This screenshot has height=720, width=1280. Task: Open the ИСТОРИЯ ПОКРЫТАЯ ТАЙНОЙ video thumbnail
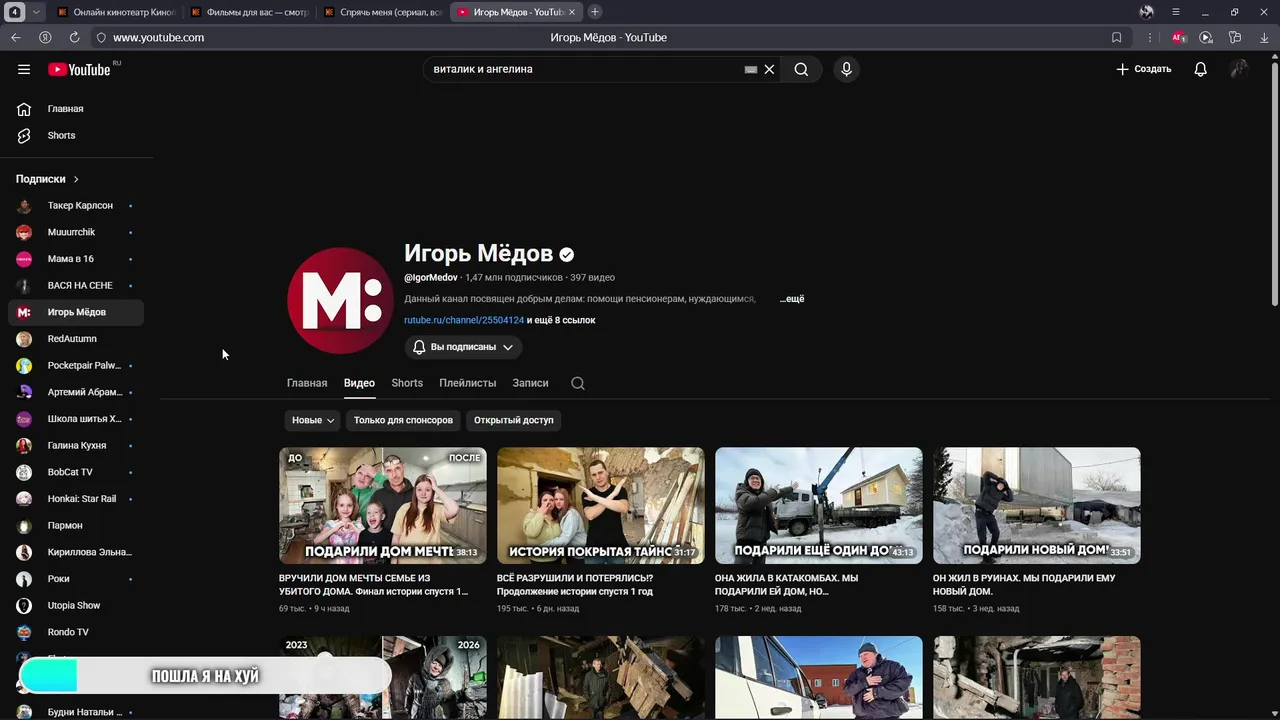[601, 505]
